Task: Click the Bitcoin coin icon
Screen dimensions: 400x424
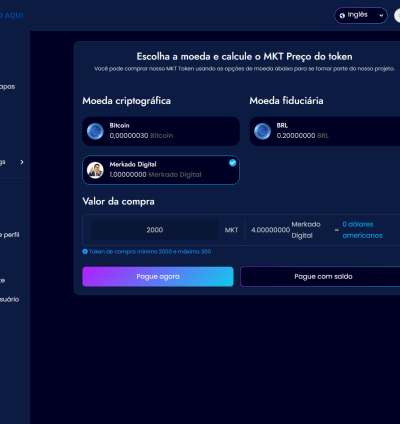Action: pos(95,131)
